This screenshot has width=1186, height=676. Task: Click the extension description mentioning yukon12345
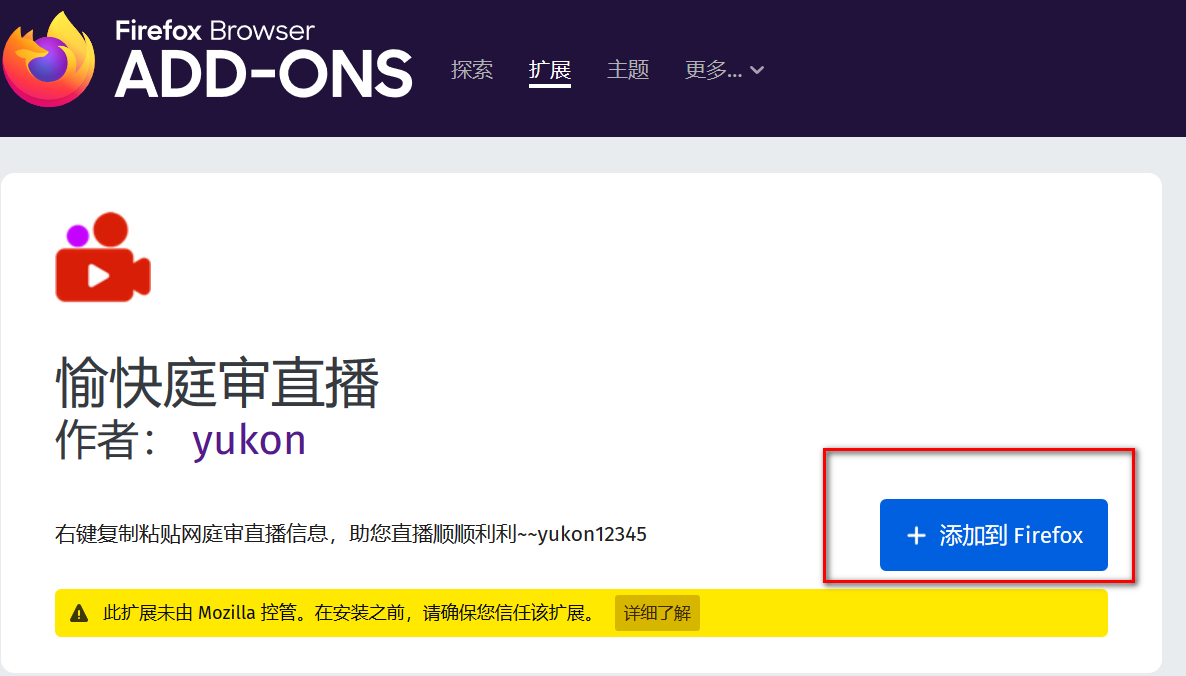[351, 534]
